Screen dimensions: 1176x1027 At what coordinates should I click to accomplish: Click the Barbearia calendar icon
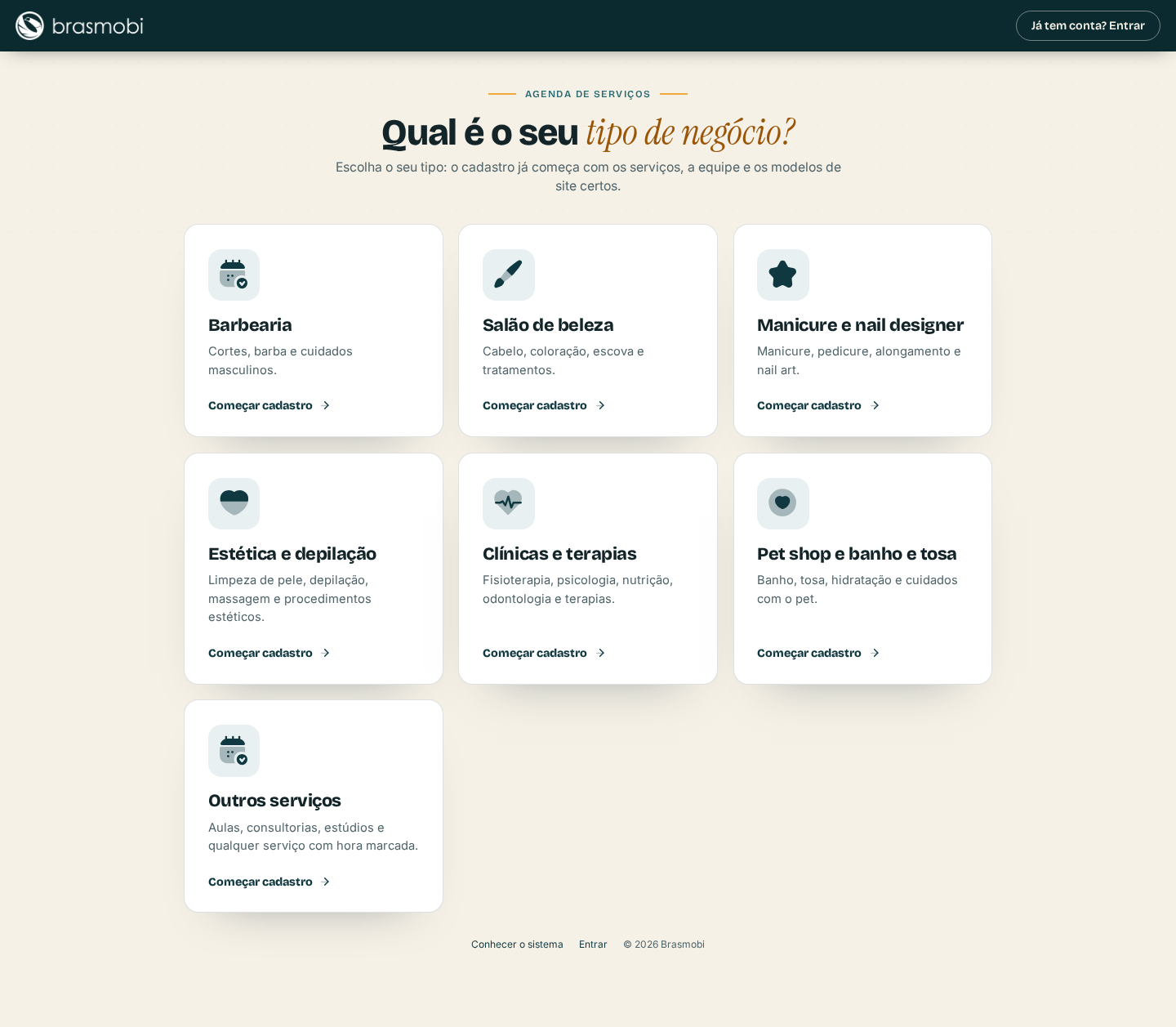[x=234, y=275]
